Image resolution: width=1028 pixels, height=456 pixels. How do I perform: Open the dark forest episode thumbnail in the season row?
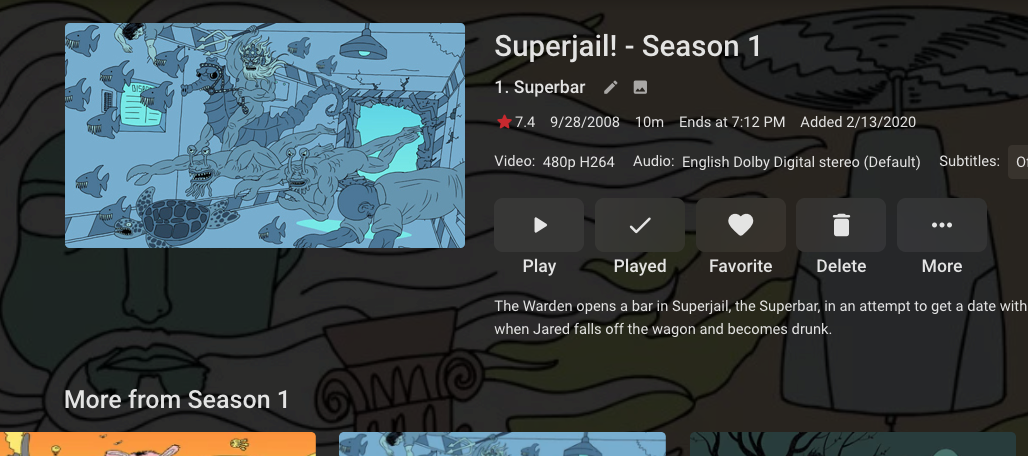coord(852,444)
